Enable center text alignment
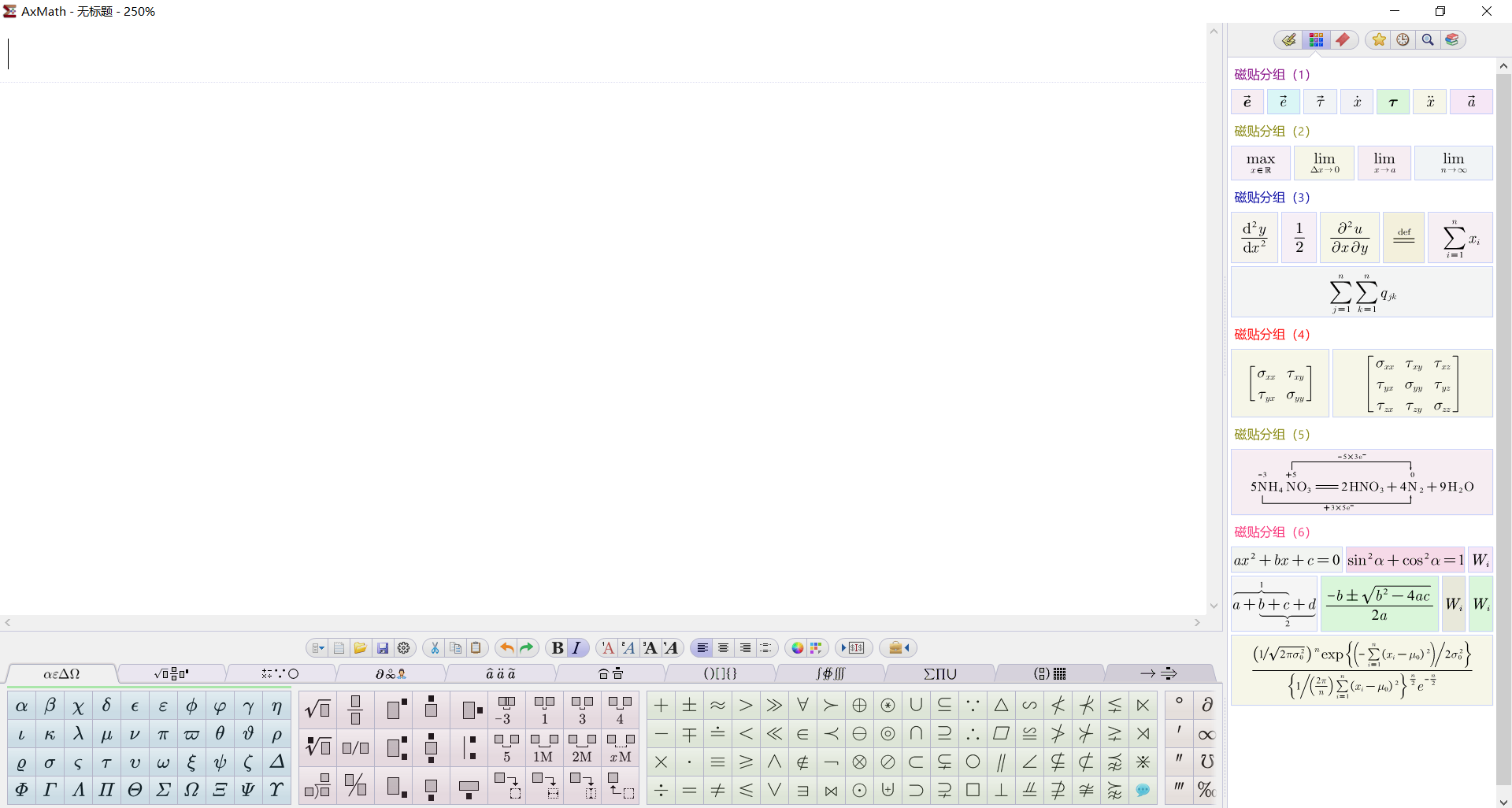 tap(723, 647)
